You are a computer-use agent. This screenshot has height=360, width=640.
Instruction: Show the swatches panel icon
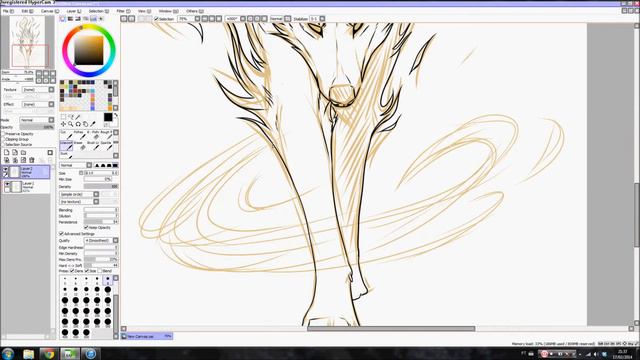tap(93, 19)
